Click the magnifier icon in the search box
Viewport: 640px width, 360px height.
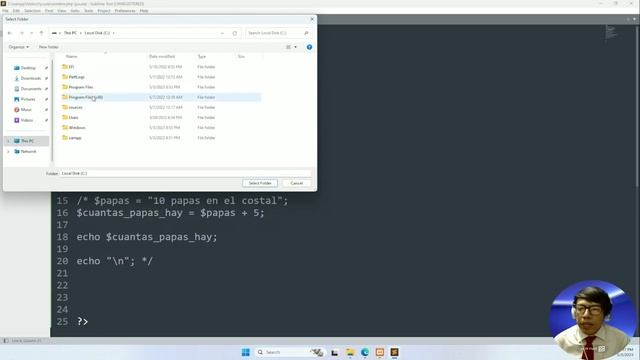306,33
